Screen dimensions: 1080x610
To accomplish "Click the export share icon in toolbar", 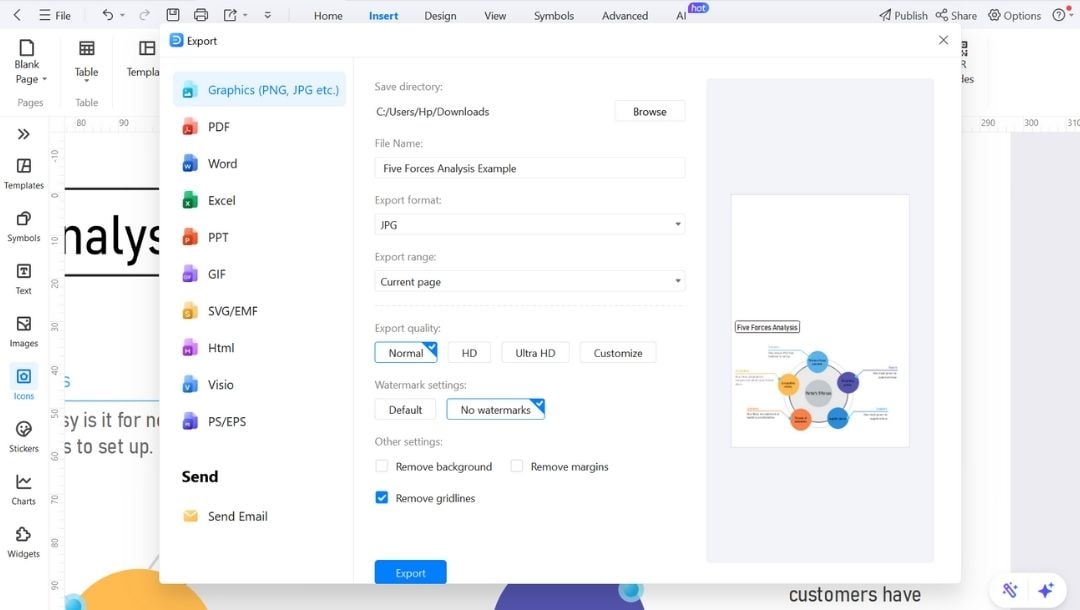I will pyautogui.click(x=230, y=14).
